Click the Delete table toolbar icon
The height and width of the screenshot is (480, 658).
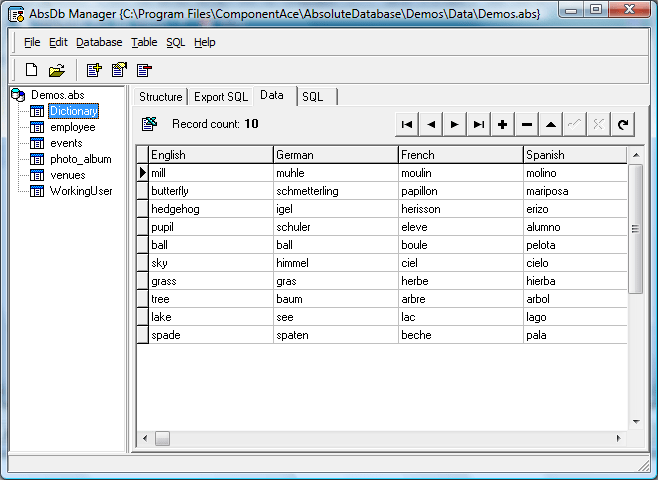[x=144, y=70]
